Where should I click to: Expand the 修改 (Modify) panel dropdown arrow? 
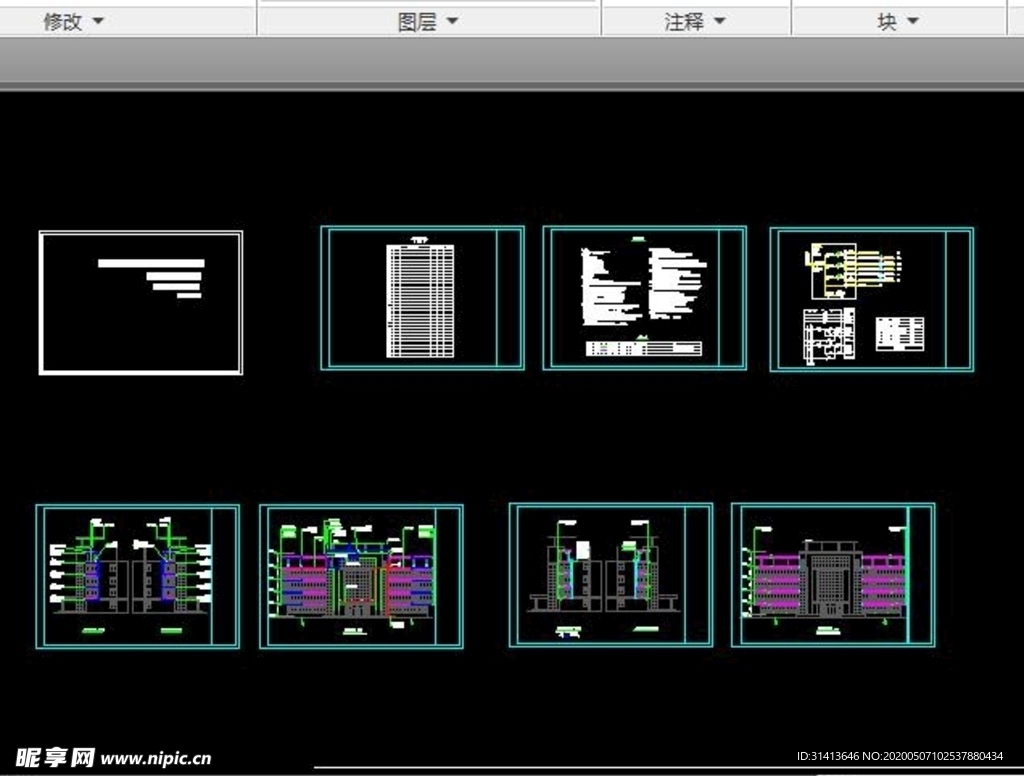[98, 21]
